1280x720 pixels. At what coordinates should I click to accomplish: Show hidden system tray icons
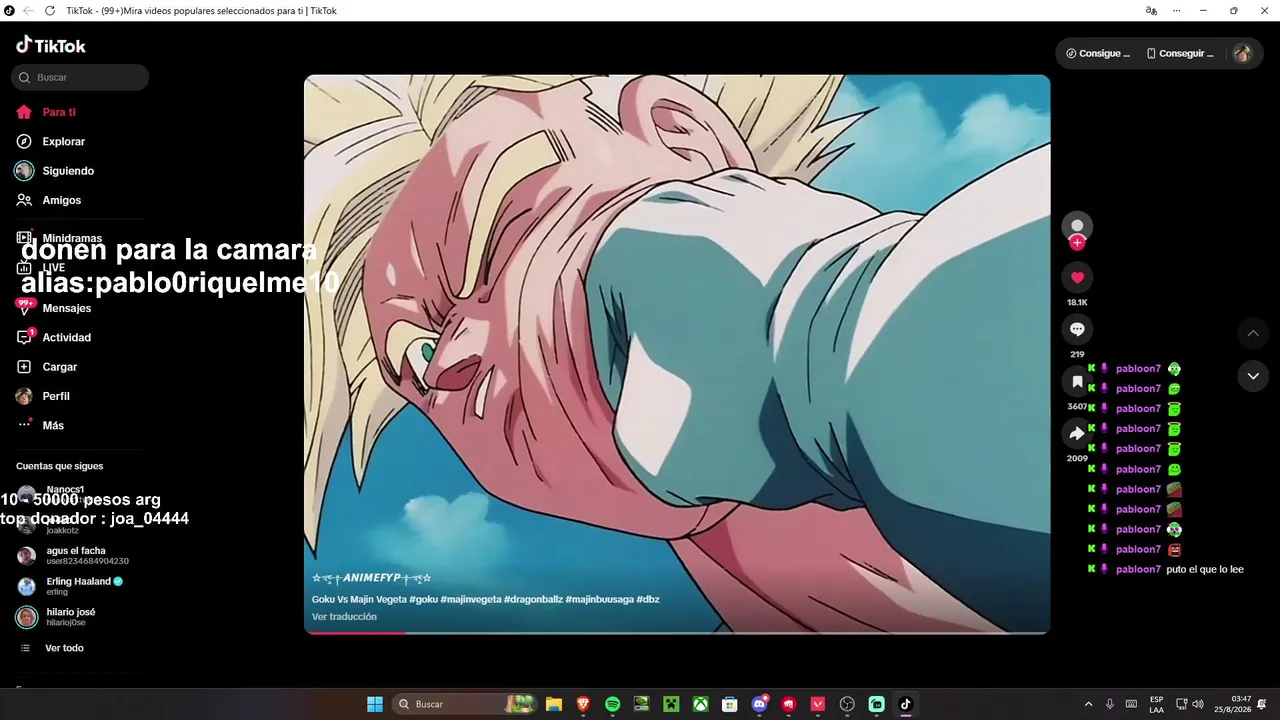point(1088,704)
